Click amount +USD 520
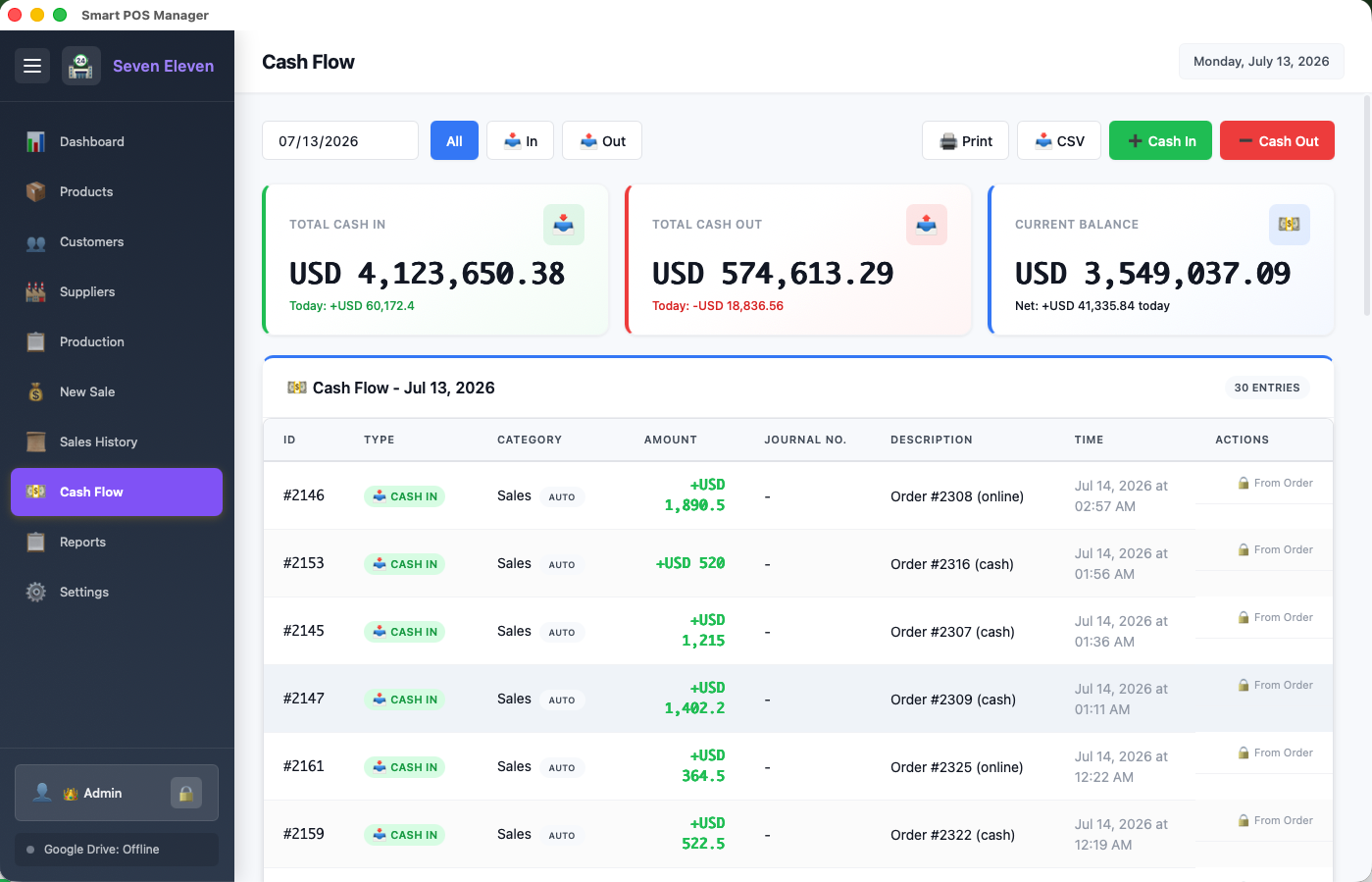The height and width of the screenshot is (882, 1372). [x=690, y=563]
